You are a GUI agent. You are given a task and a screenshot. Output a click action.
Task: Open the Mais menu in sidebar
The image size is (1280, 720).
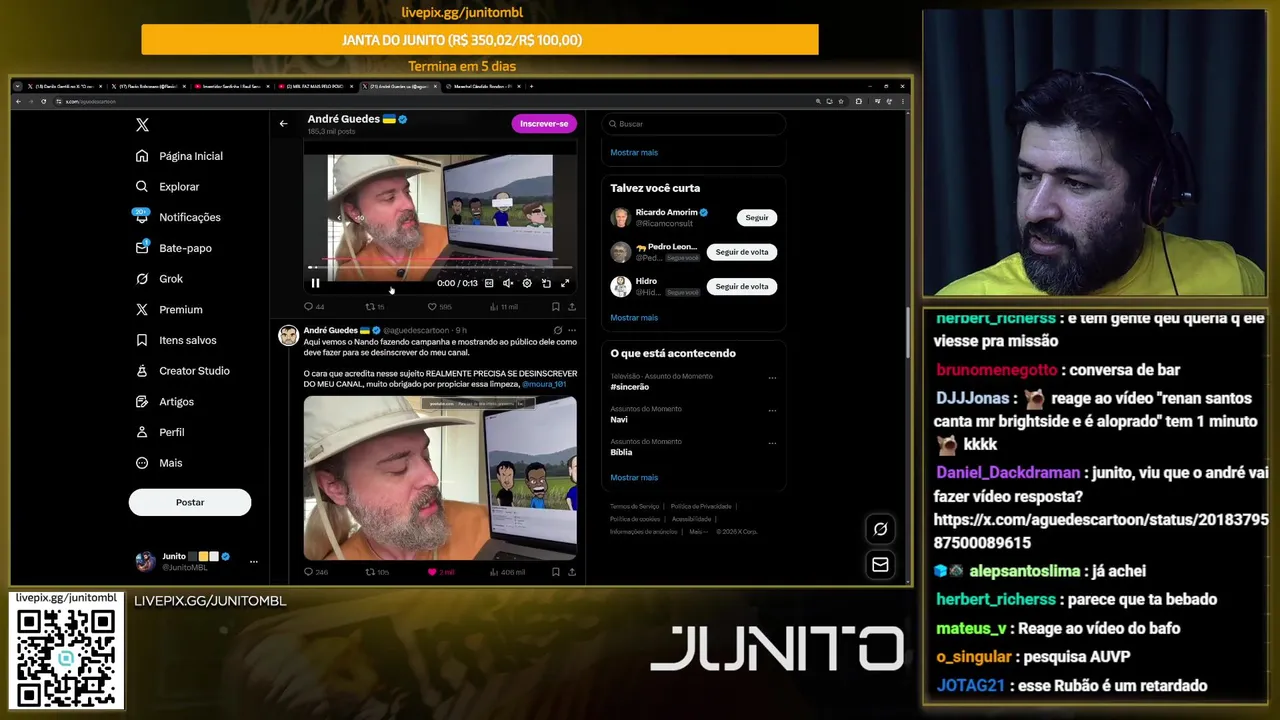[x=160, y=463]
